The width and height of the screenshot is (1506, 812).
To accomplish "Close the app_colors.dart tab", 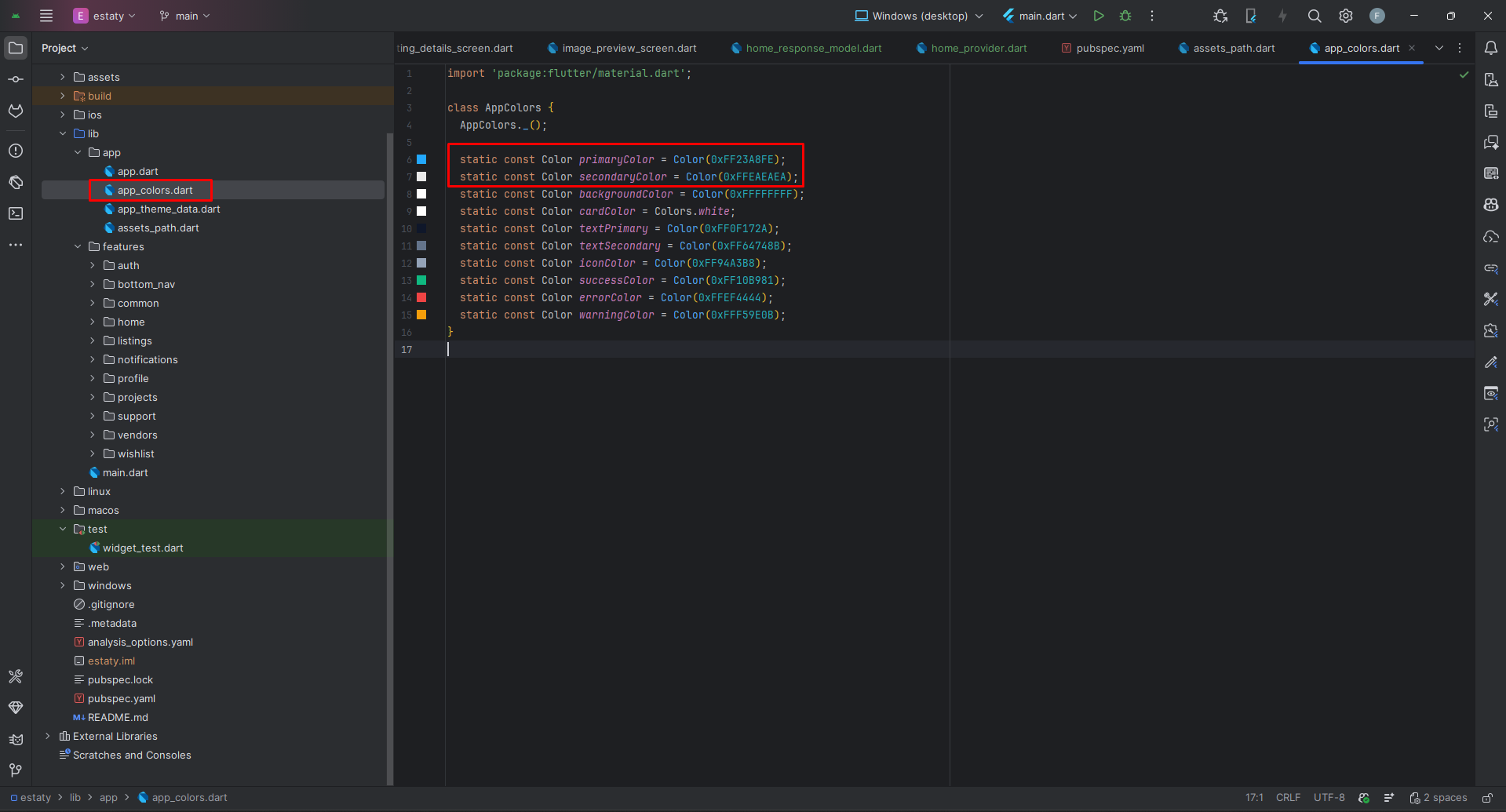I will pos(1412,48).
